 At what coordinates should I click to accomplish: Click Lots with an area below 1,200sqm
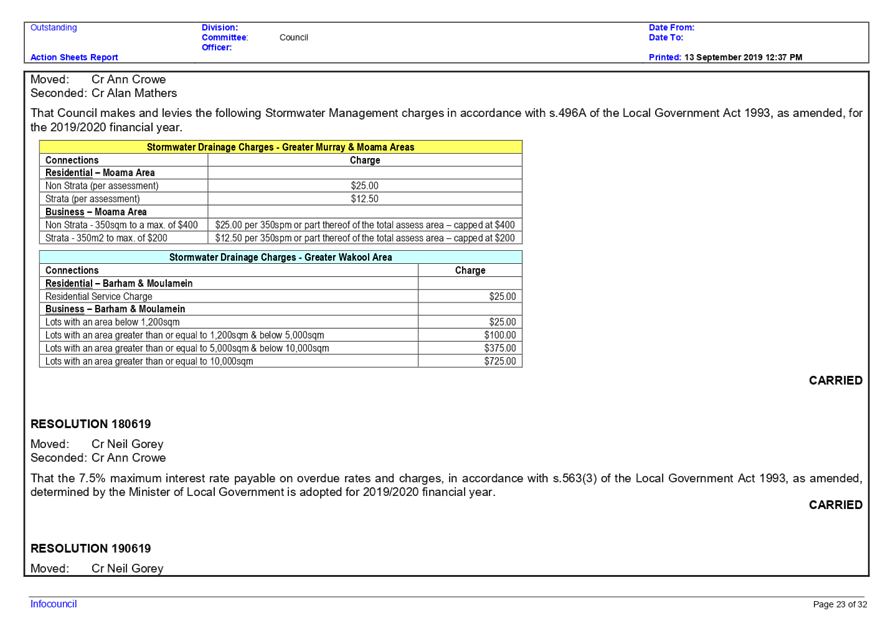point(113,322)
